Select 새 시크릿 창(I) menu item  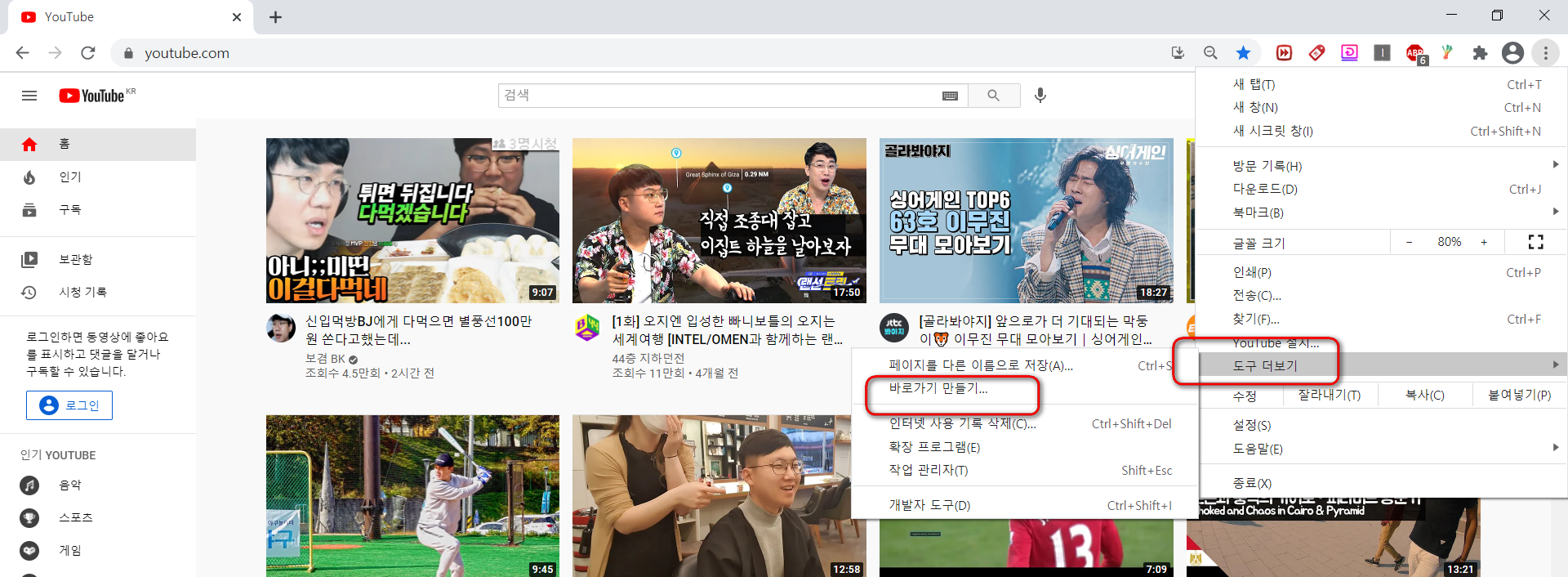[1382, 131]
